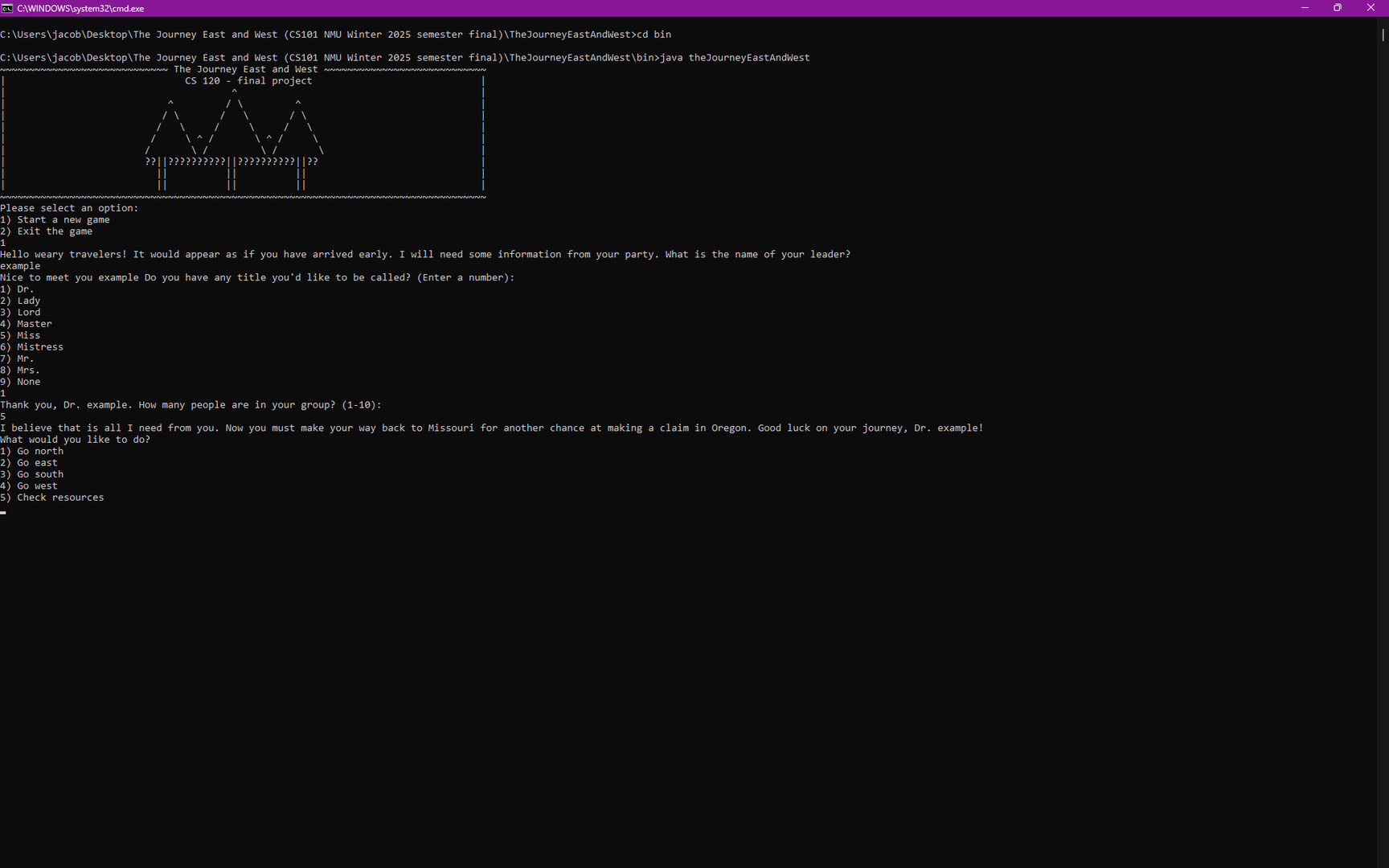Click the "Dr." title option line
Image resolution: width=1389 pixels, height=868 pixels.
(17, 289)
